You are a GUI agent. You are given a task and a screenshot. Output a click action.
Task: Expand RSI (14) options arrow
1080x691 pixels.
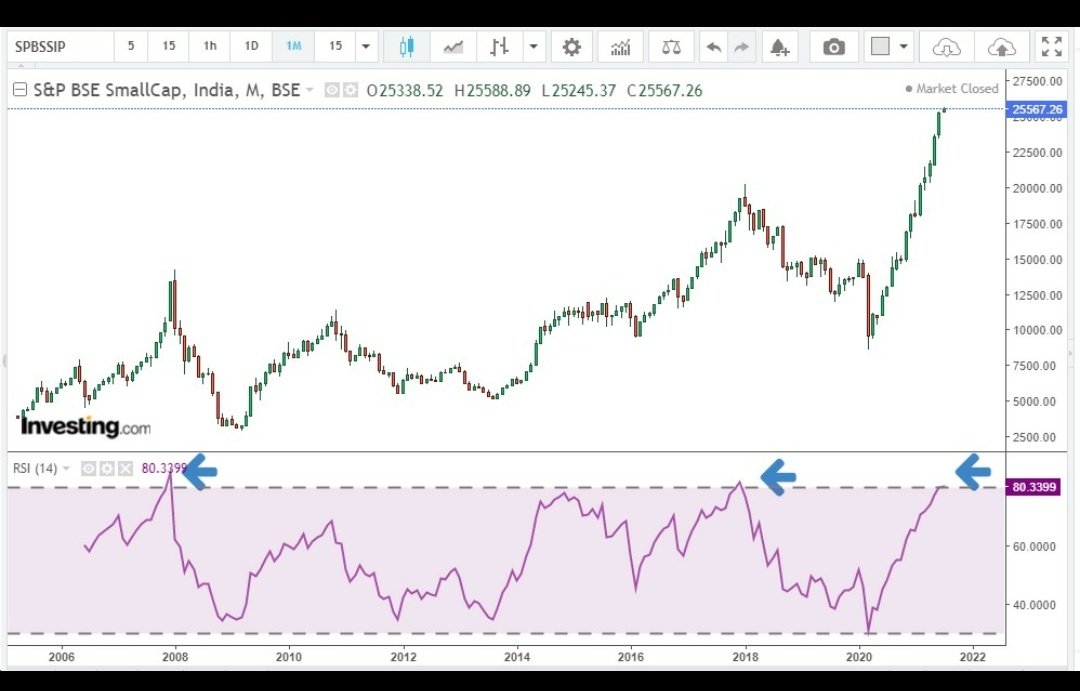coord(66,468)
